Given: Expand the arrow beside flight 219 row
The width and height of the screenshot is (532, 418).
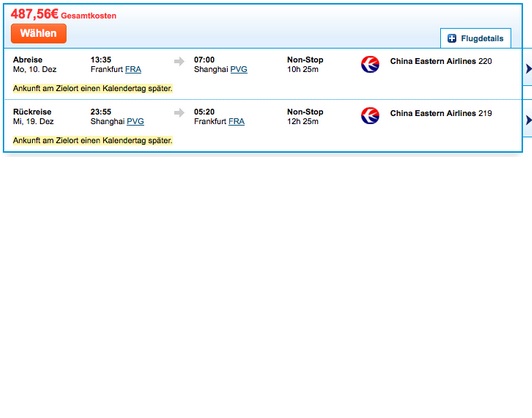Looking at the screenshot, I should point(528,120).
